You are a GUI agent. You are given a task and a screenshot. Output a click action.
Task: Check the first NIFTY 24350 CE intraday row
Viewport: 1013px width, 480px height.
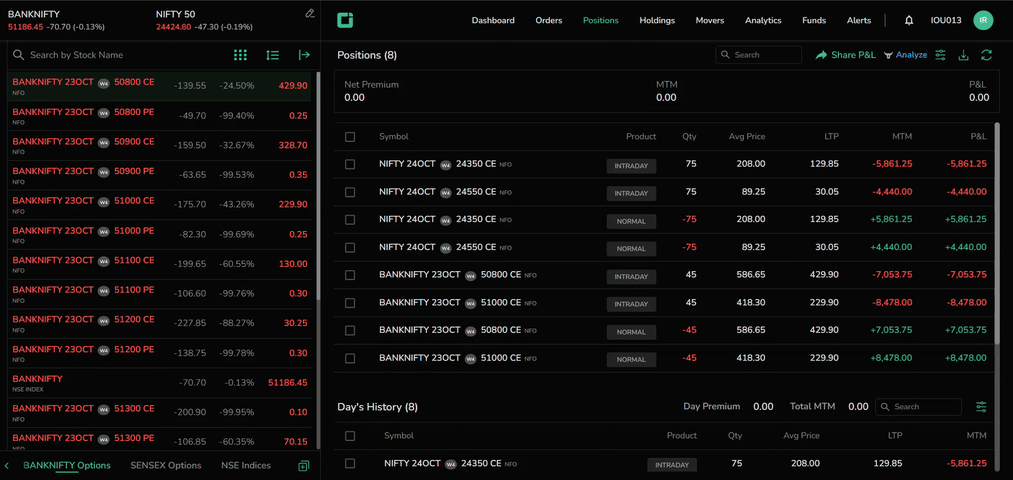click(x=350, y=164)
